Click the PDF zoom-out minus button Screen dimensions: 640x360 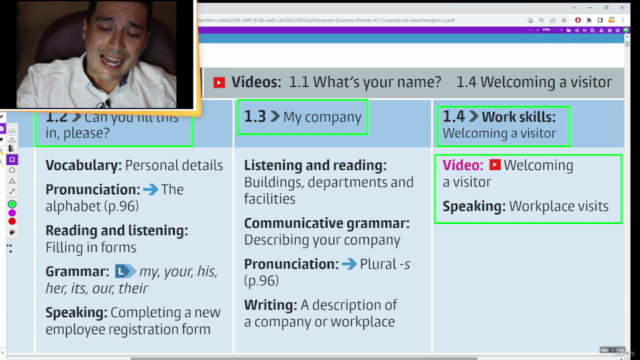(530, 30)
